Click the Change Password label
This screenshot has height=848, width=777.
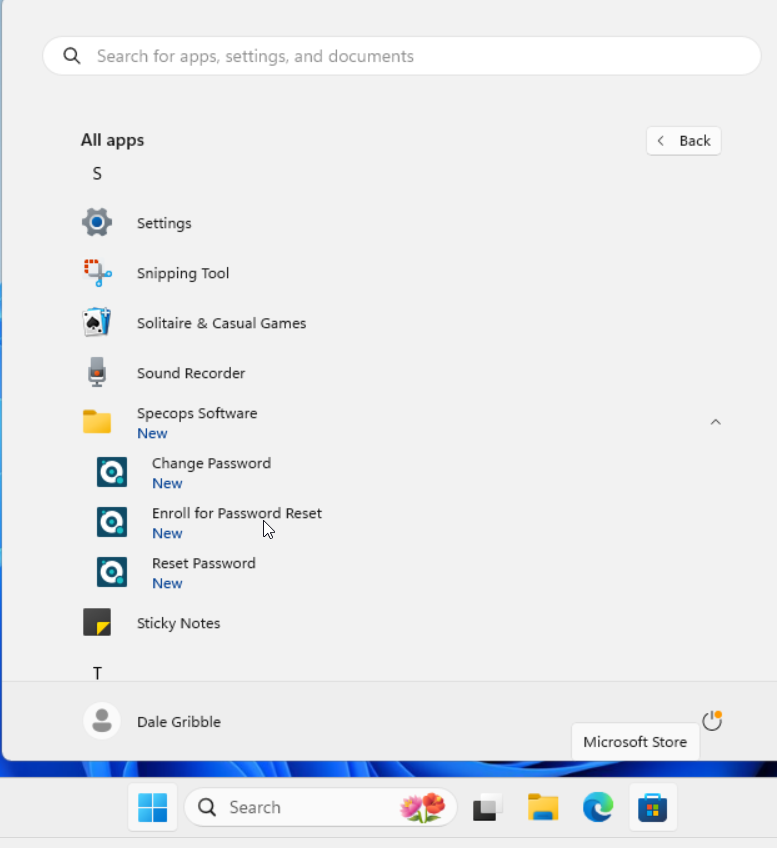click(211, 463)
